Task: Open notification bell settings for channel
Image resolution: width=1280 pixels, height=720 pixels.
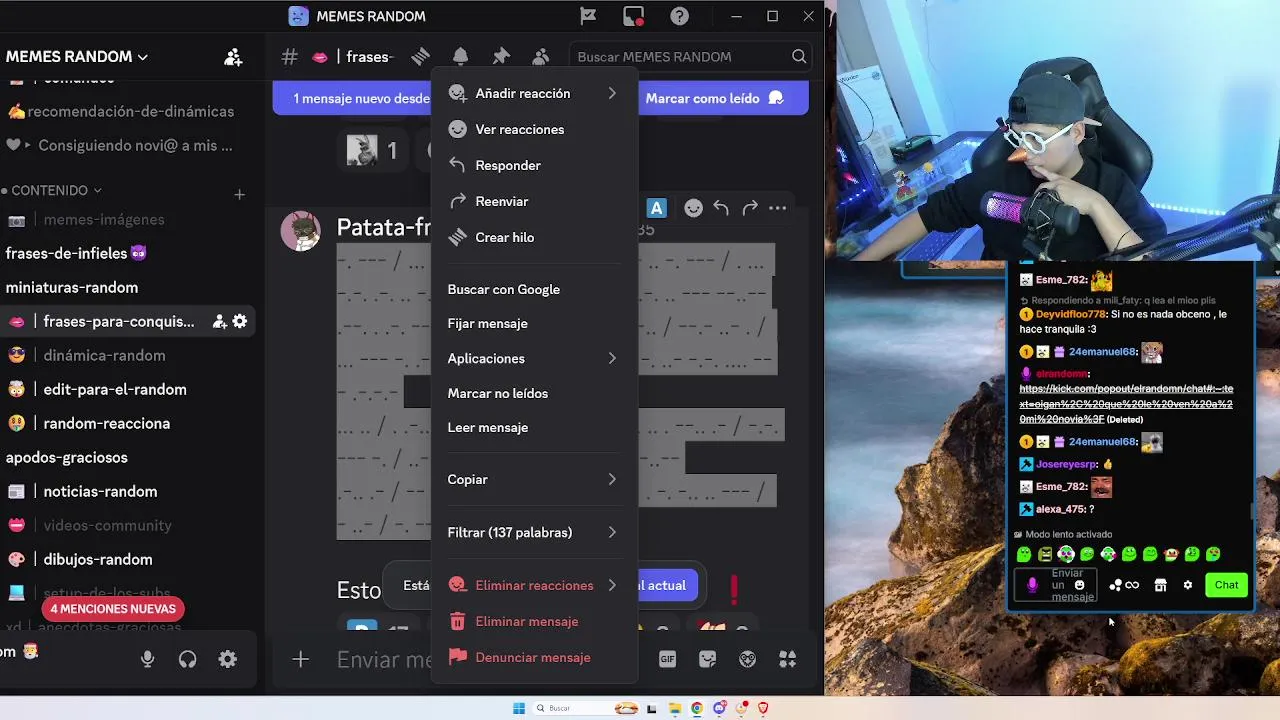Action: point(460,57)
